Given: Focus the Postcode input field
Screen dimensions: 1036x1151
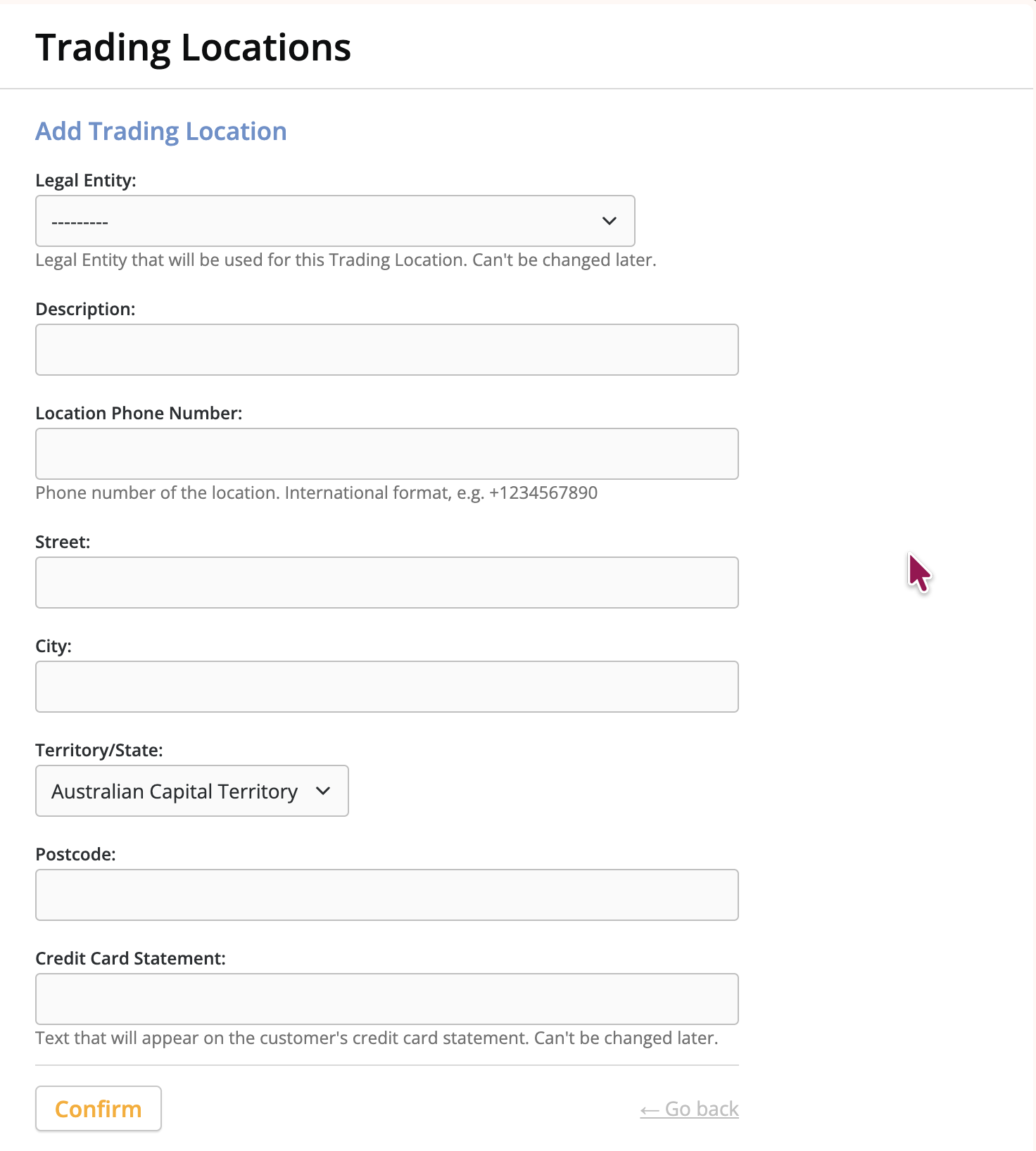Looking at the screenshot, I should point(387,895).
